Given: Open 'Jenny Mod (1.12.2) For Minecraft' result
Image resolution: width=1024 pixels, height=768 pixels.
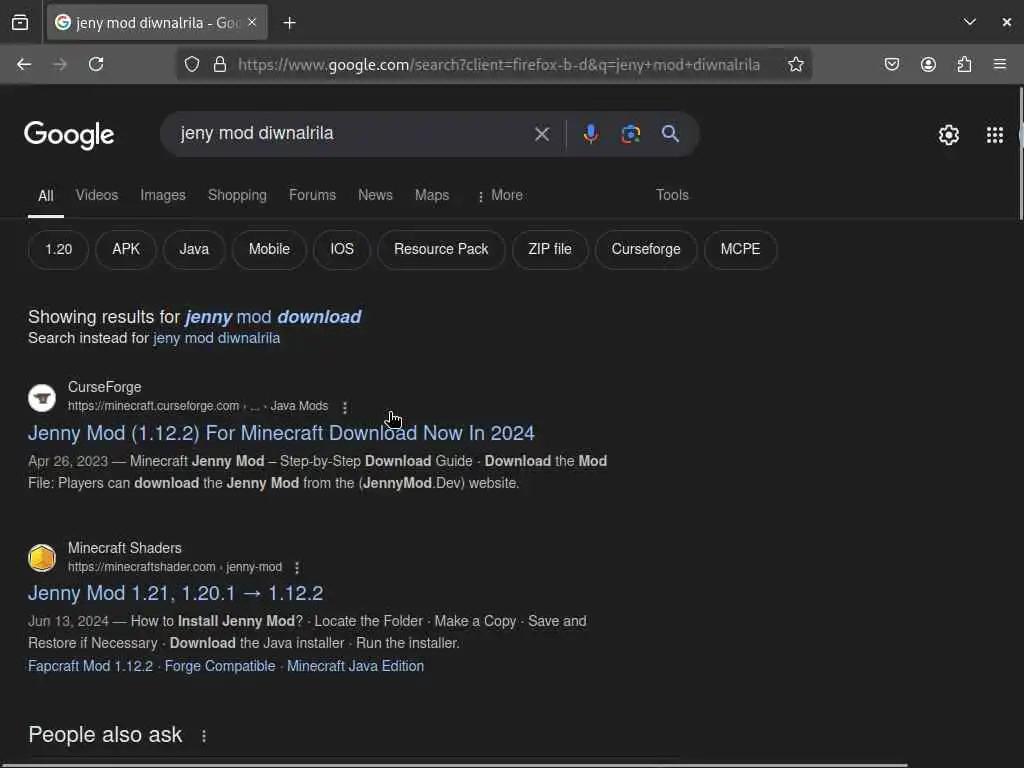Looking at the screenshot, I should pyautogui.click(x=281, y=433).
